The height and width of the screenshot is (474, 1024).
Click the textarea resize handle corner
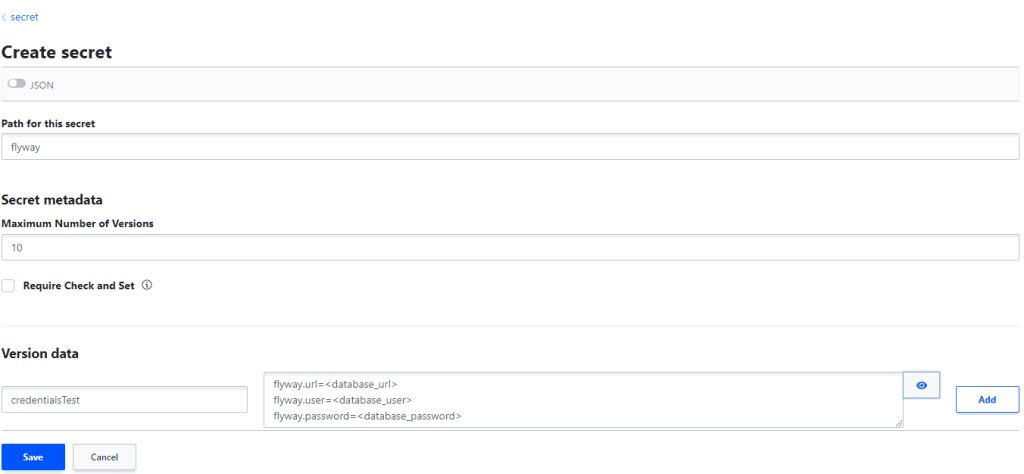(898, 423)
